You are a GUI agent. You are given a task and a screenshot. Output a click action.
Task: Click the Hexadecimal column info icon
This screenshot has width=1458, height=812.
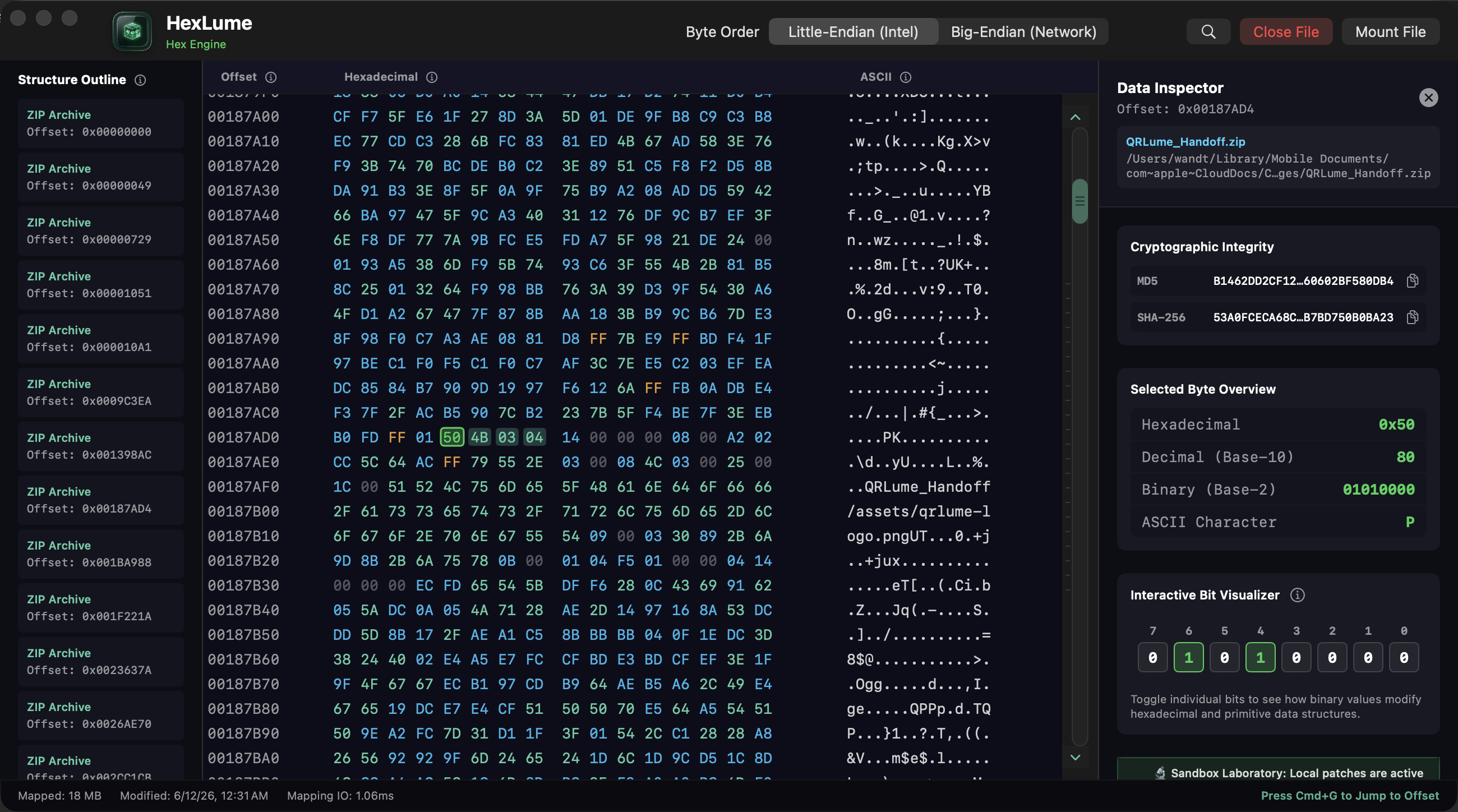[x=432, y=77]
